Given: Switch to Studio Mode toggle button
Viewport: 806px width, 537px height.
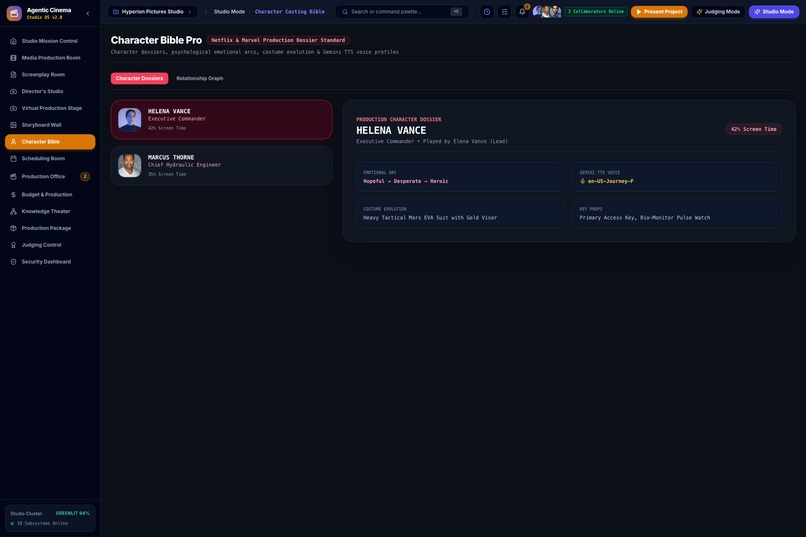Looking at the screenshot, I should coord(774,12).
